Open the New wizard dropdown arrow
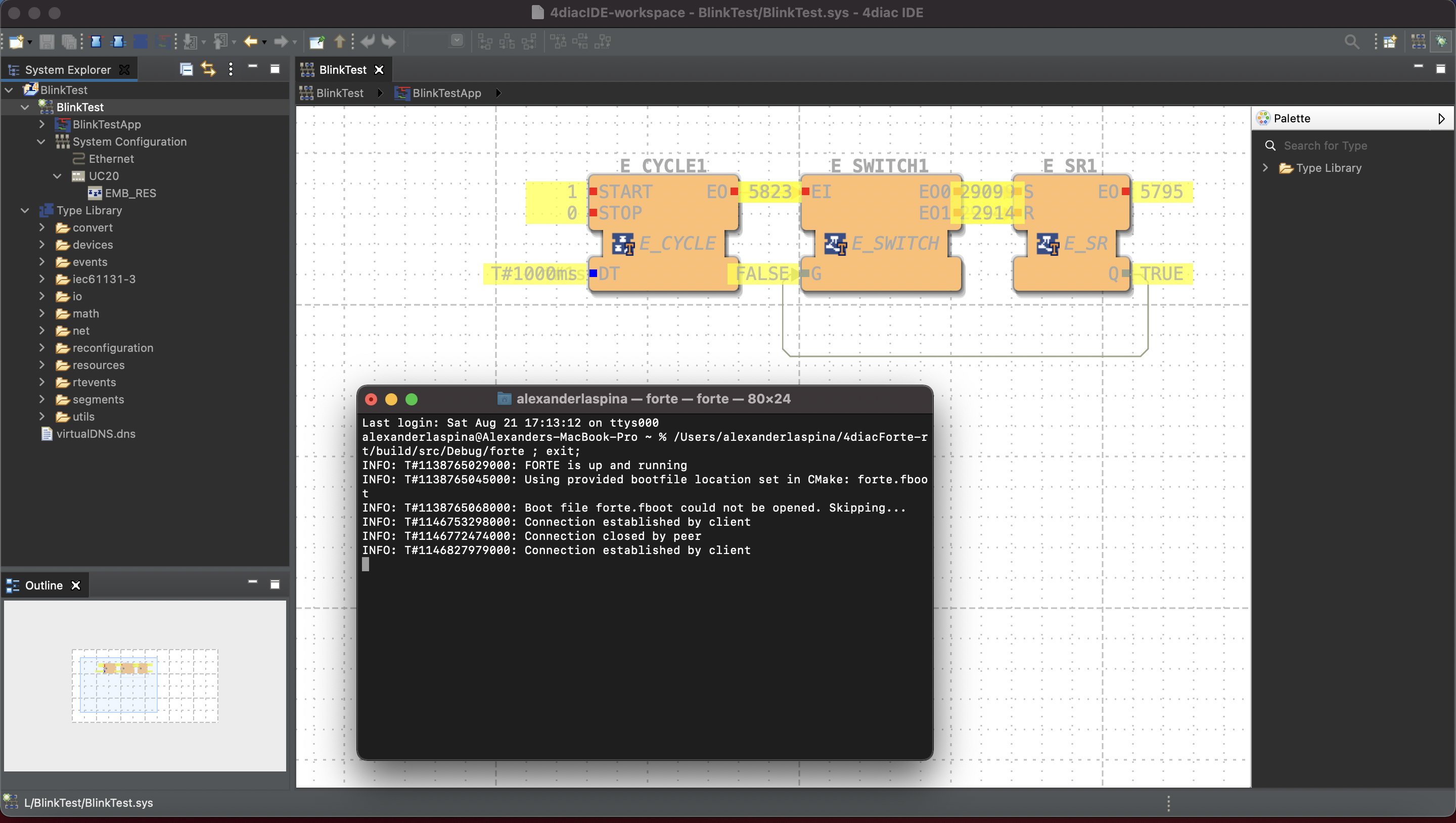The width and height of the screenshot is (1456, 823). (x=30, y=42)
